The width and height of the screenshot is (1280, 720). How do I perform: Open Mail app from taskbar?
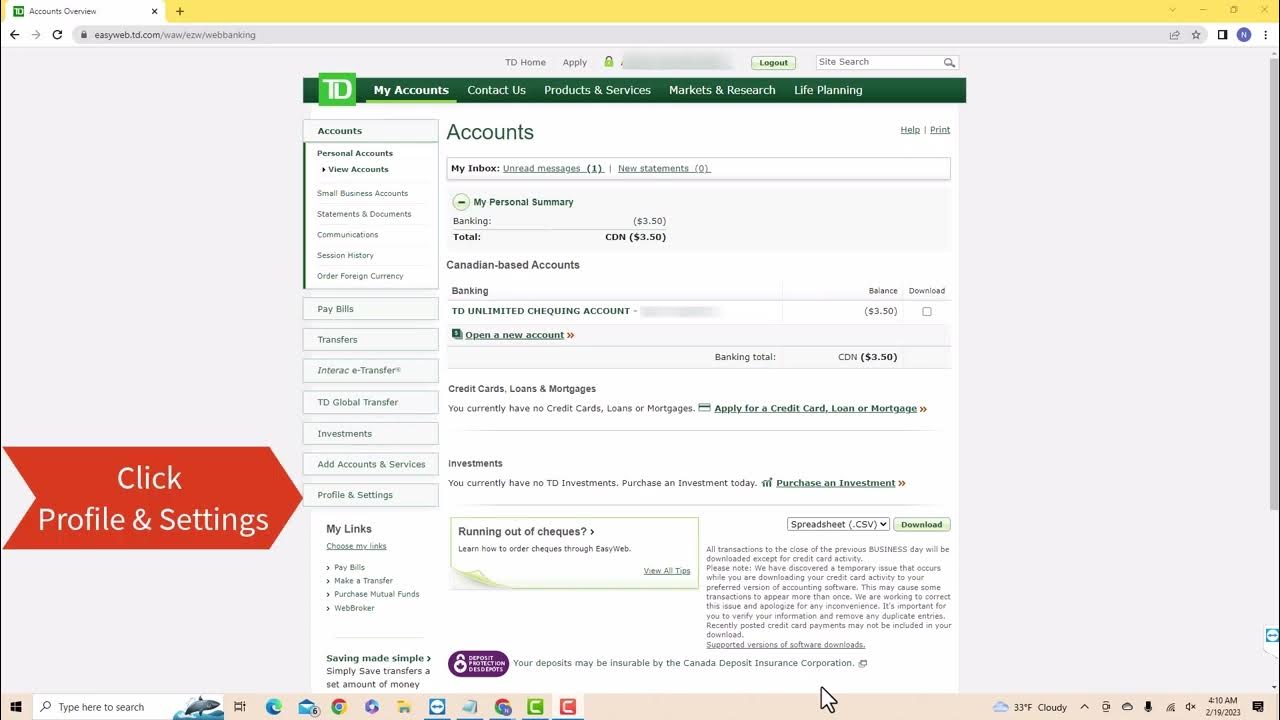307,707
